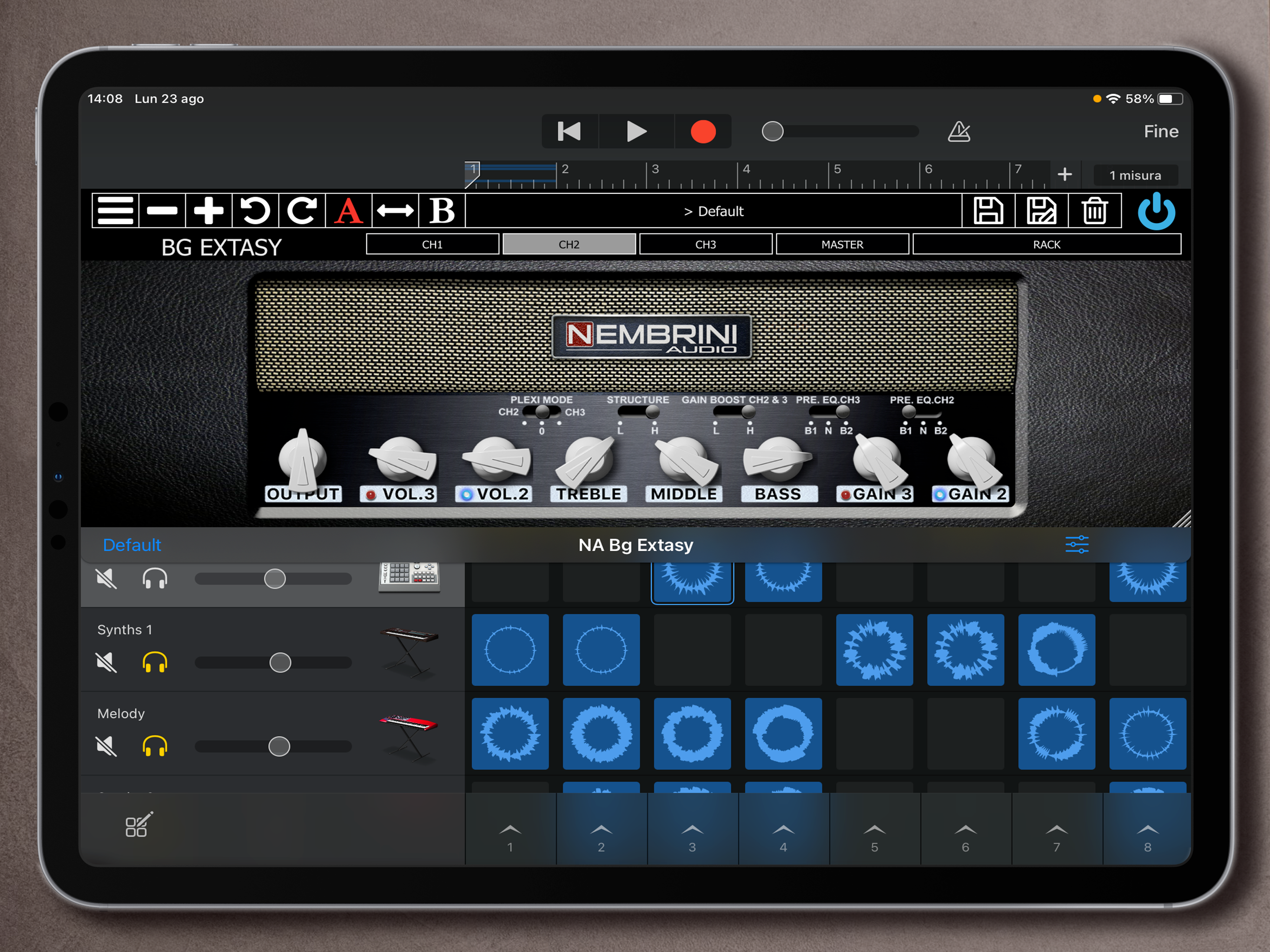Click the redo arrow in plugin toolbar
1270x952 pixels.
302,211
